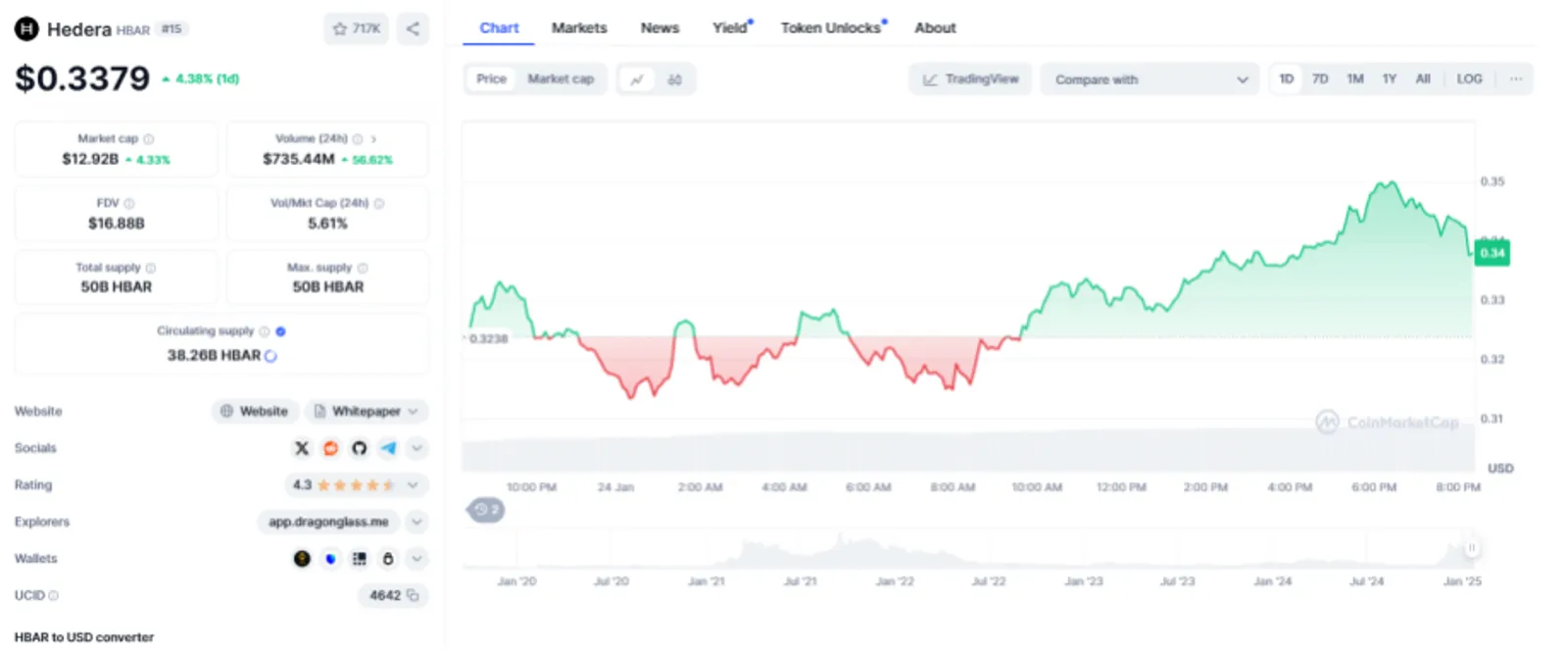
Task: Open Circulating supply info icon
Action: (x=265, y=331)
